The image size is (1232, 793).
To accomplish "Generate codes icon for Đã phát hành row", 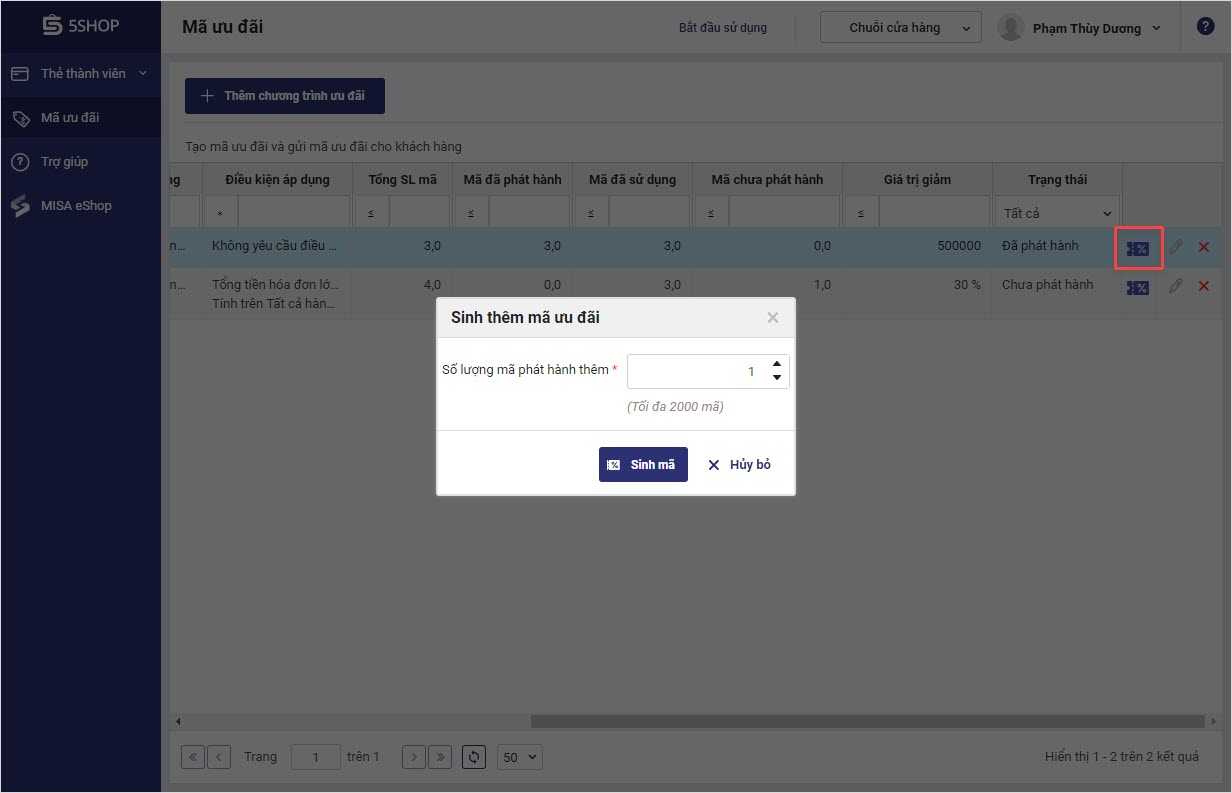I will 1138,248.
